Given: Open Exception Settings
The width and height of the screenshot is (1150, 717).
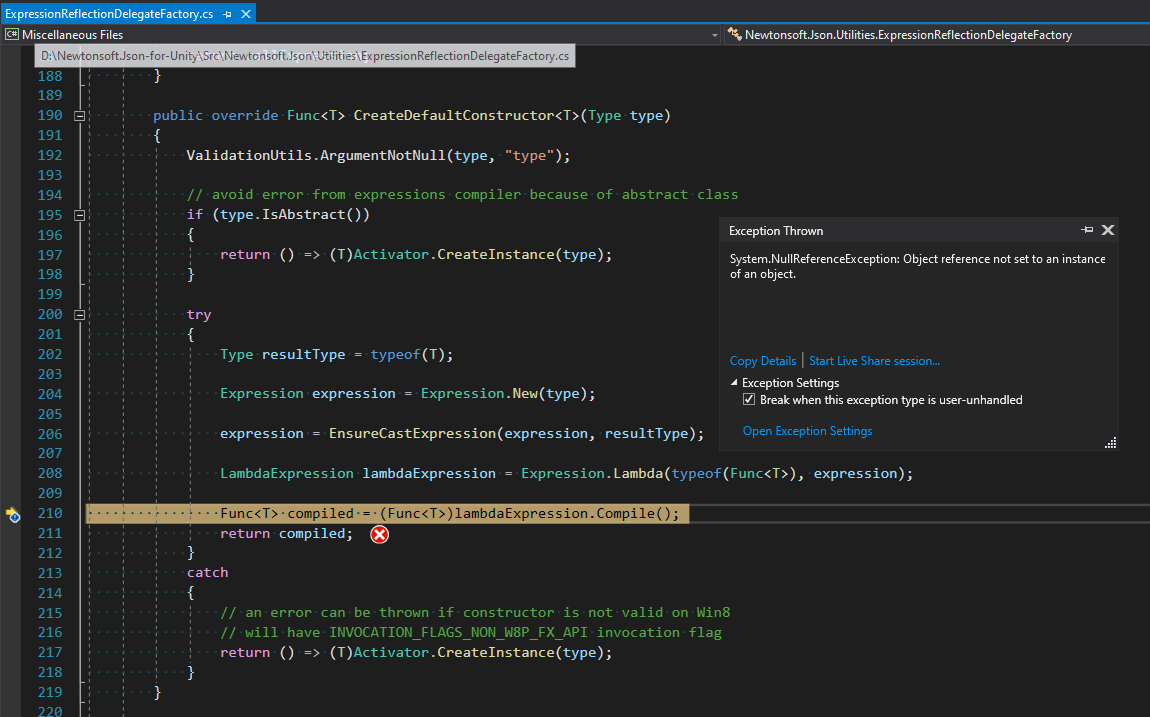Looking at the screenshot, I should tap(807, 430).
